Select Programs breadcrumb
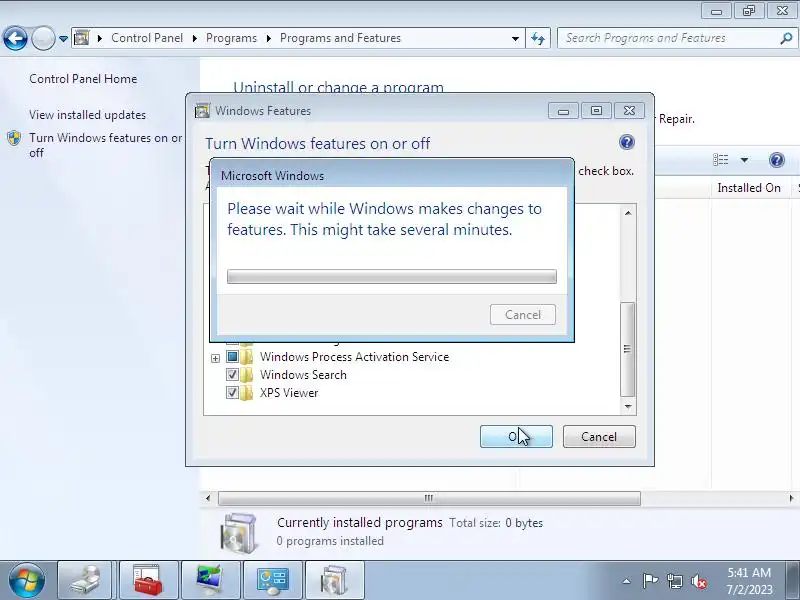Screen dimensions: 800x600 (x=231, y=38)
